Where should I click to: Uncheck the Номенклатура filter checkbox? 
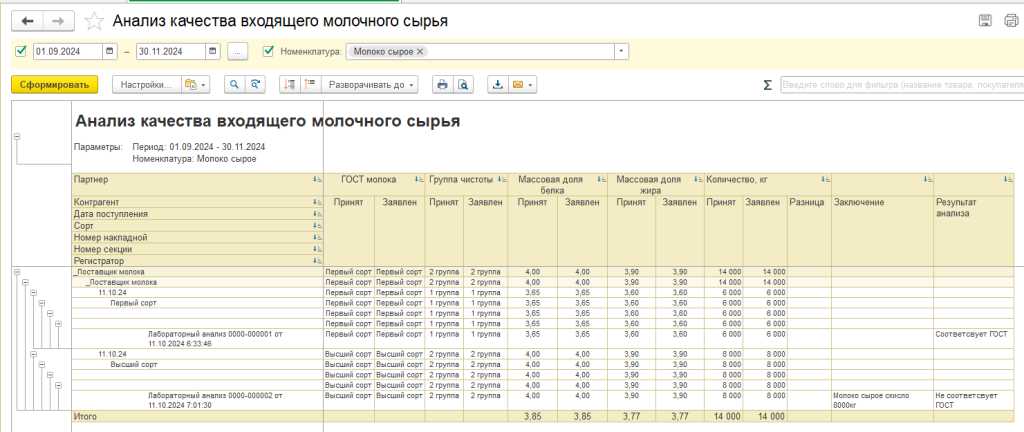267,51
